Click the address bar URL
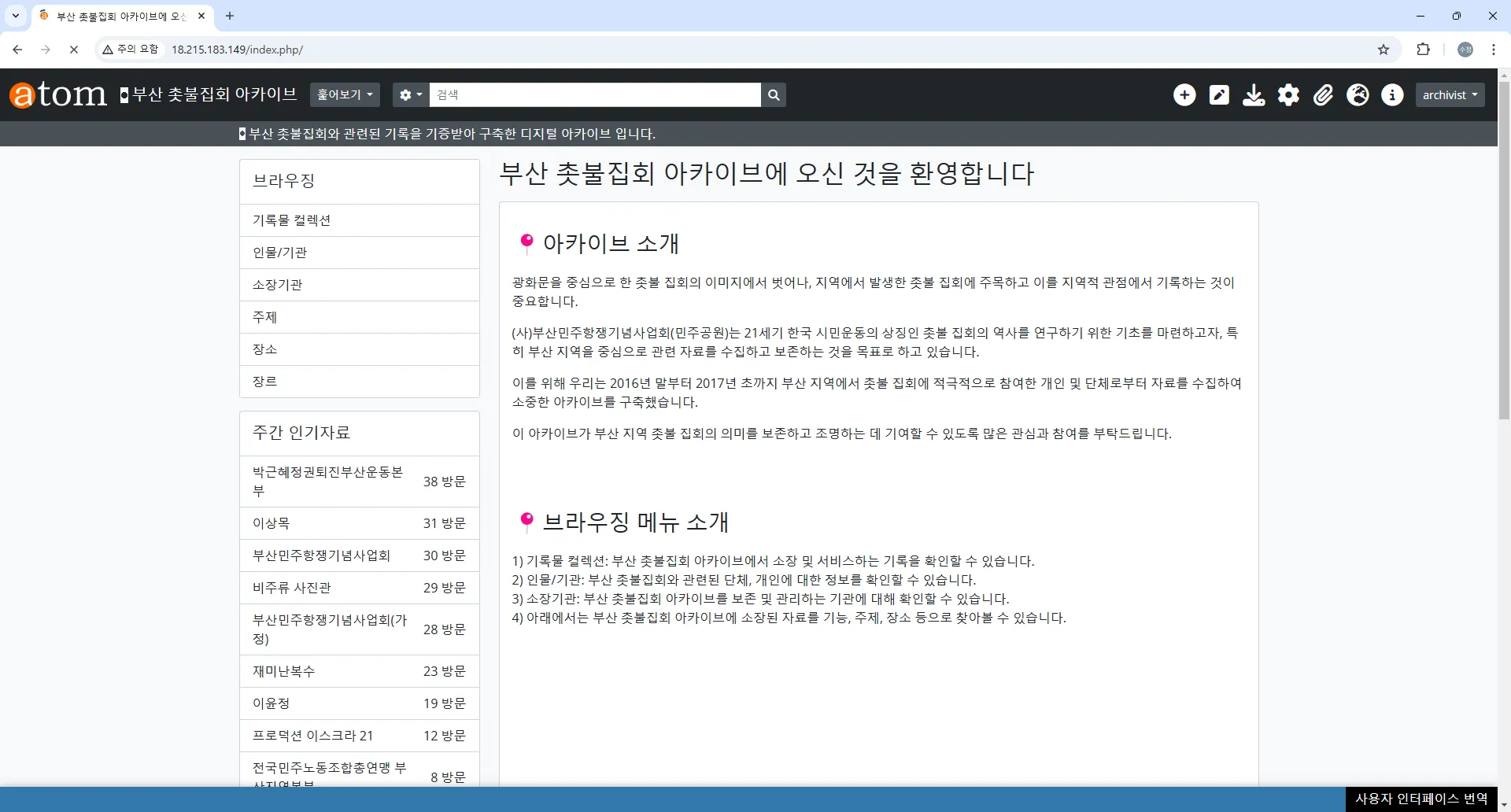The width and height of the screenshot is (1511, 812). click(x=238, y=50)
